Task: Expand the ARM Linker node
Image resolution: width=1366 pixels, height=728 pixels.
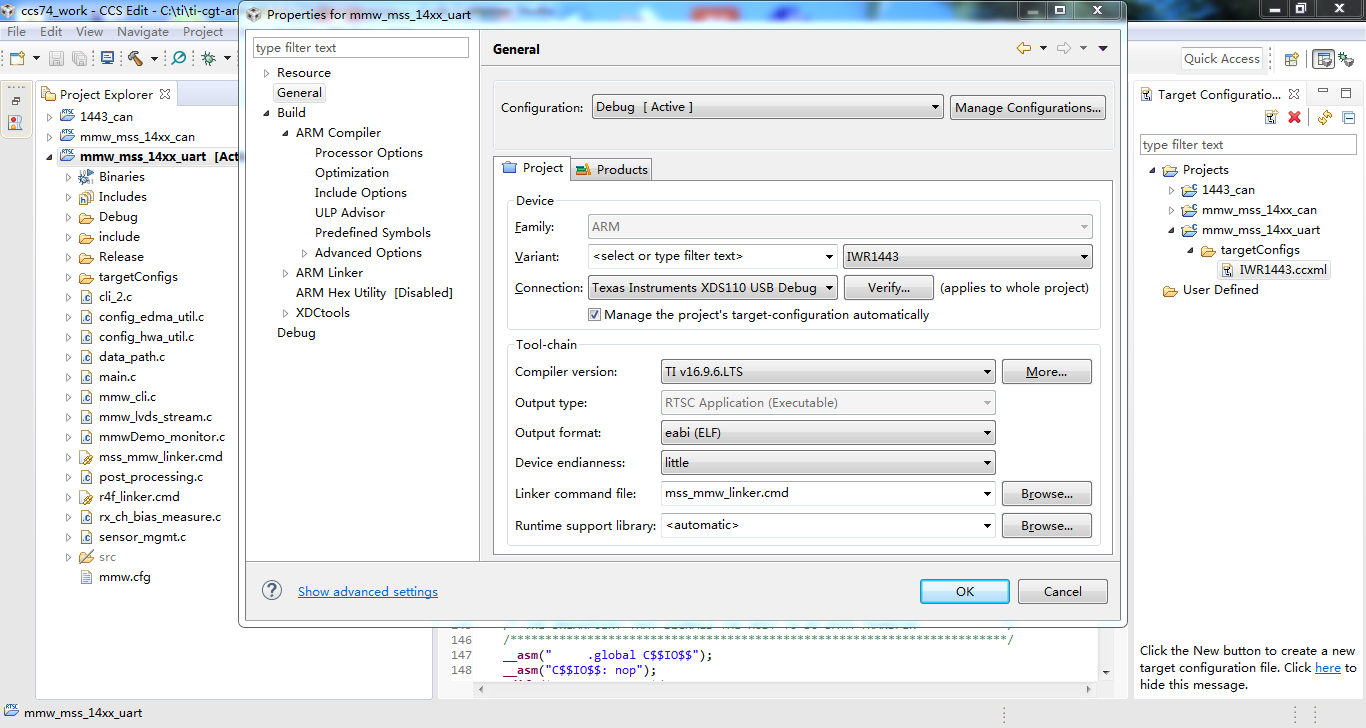Action: tap(285, 273)
